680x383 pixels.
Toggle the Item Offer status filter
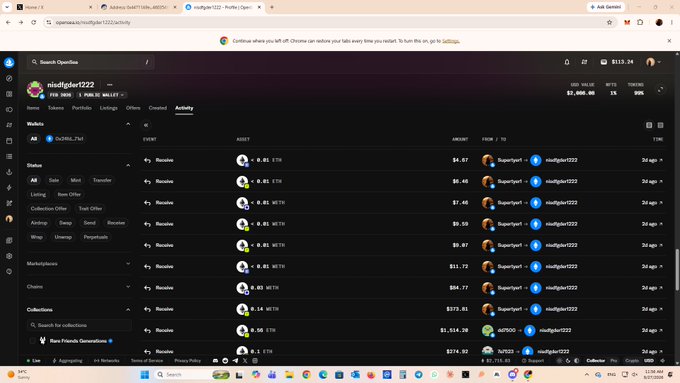[69, 194]
